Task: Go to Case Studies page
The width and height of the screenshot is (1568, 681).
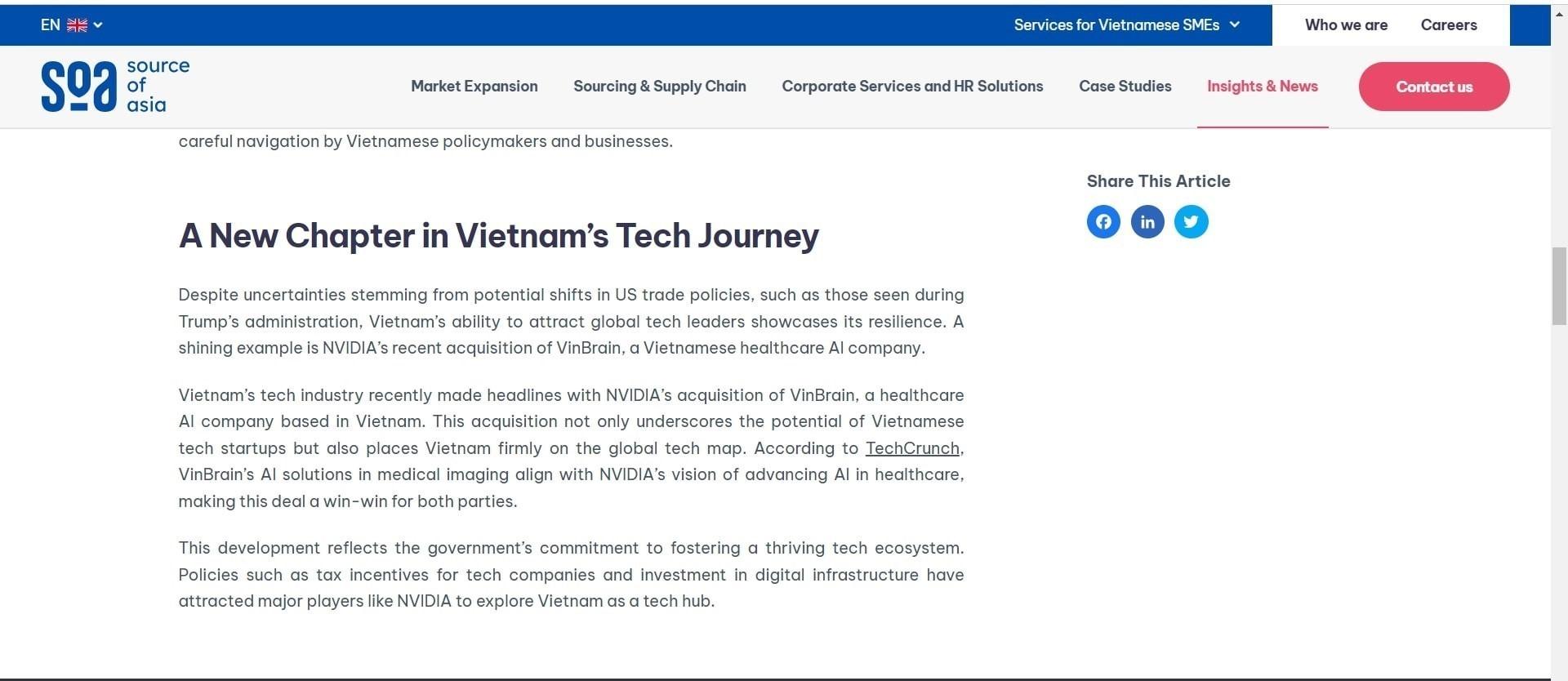Action: pyautogui.click(x=1125, y=87)
